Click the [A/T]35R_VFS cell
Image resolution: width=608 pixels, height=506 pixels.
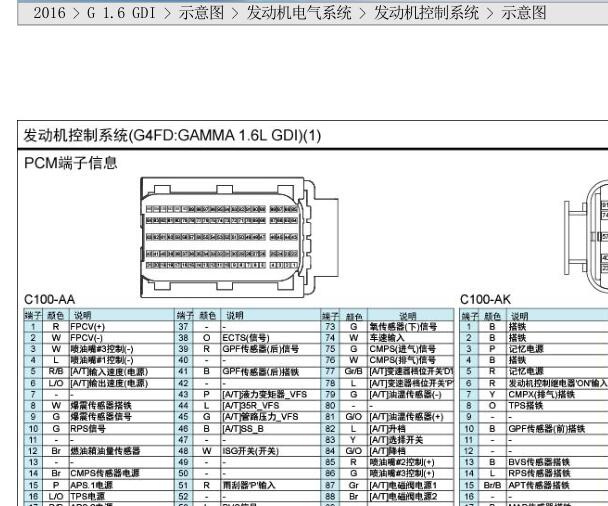271,406
